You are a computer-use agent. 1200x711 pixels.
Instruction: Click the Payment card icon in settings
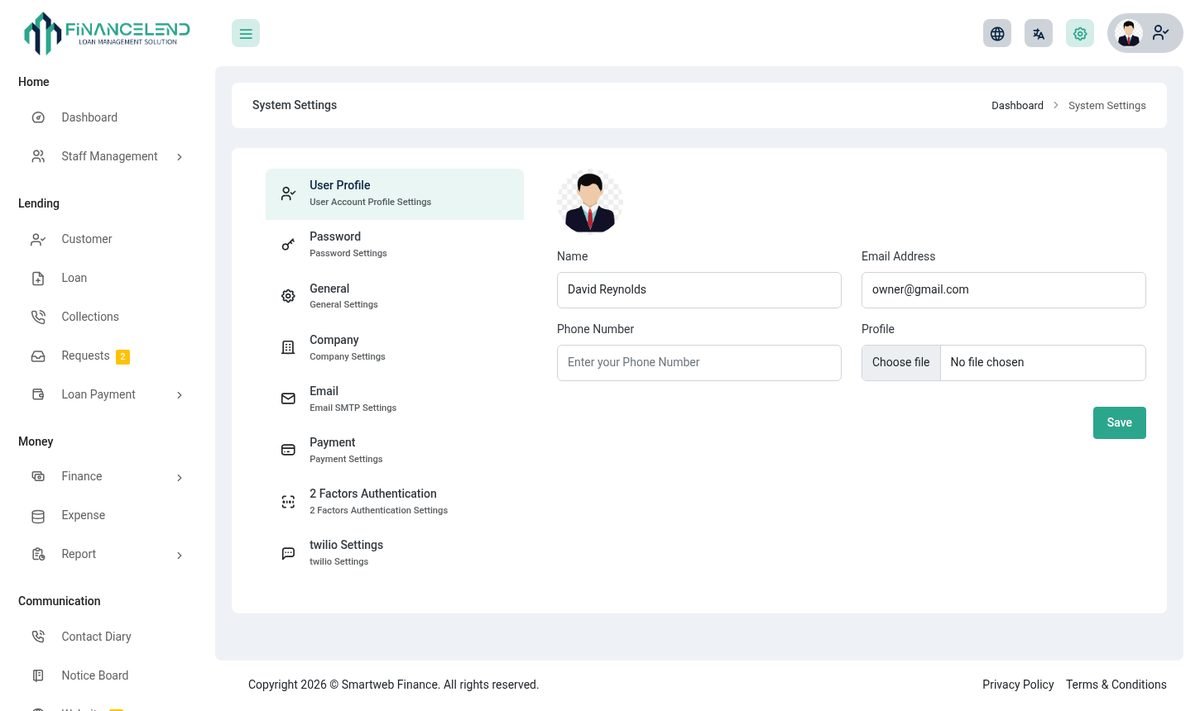pos(288,450)
